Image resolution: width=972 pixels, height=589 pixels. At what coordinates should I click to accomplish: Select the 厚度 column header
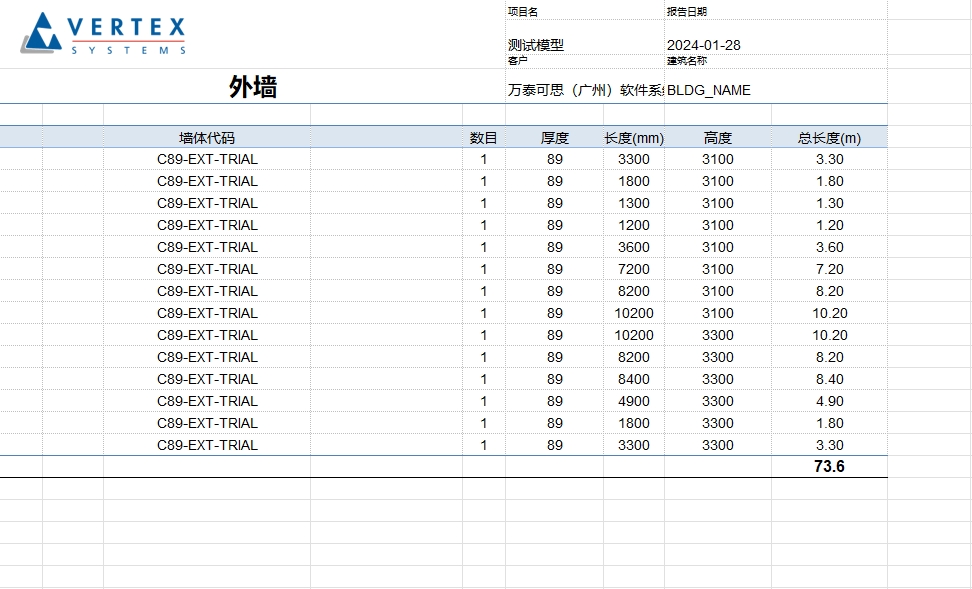pyautogui.click(x=554, y=138)
